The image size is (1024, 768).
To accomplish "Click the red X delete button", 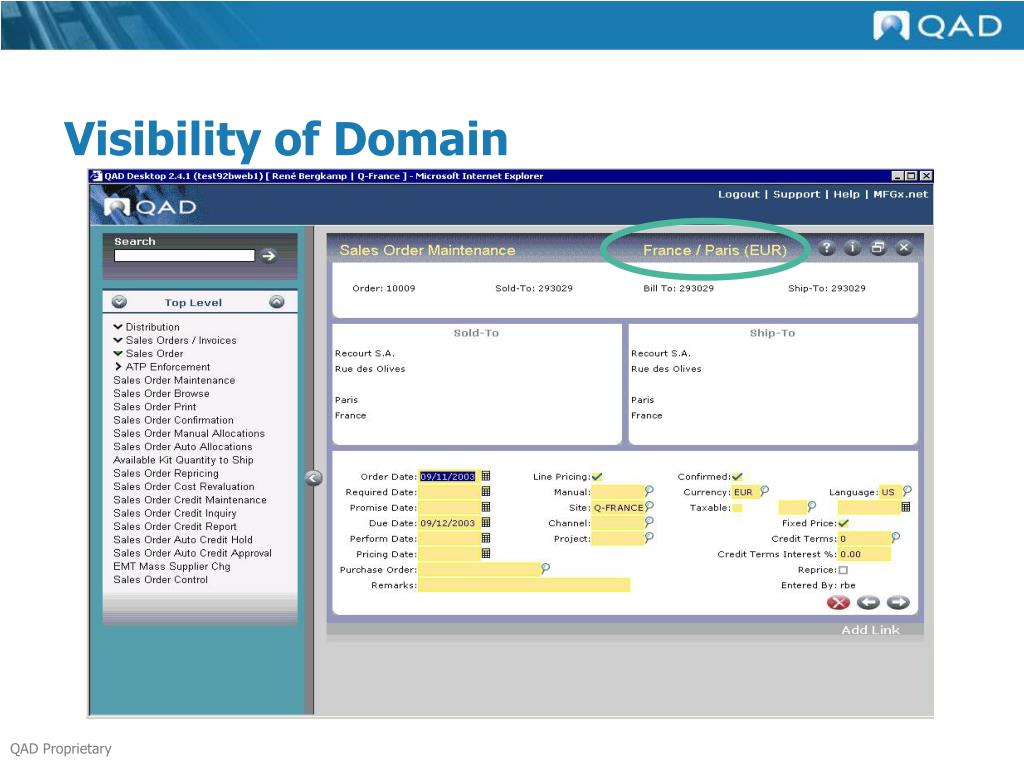I will [839, 602].
